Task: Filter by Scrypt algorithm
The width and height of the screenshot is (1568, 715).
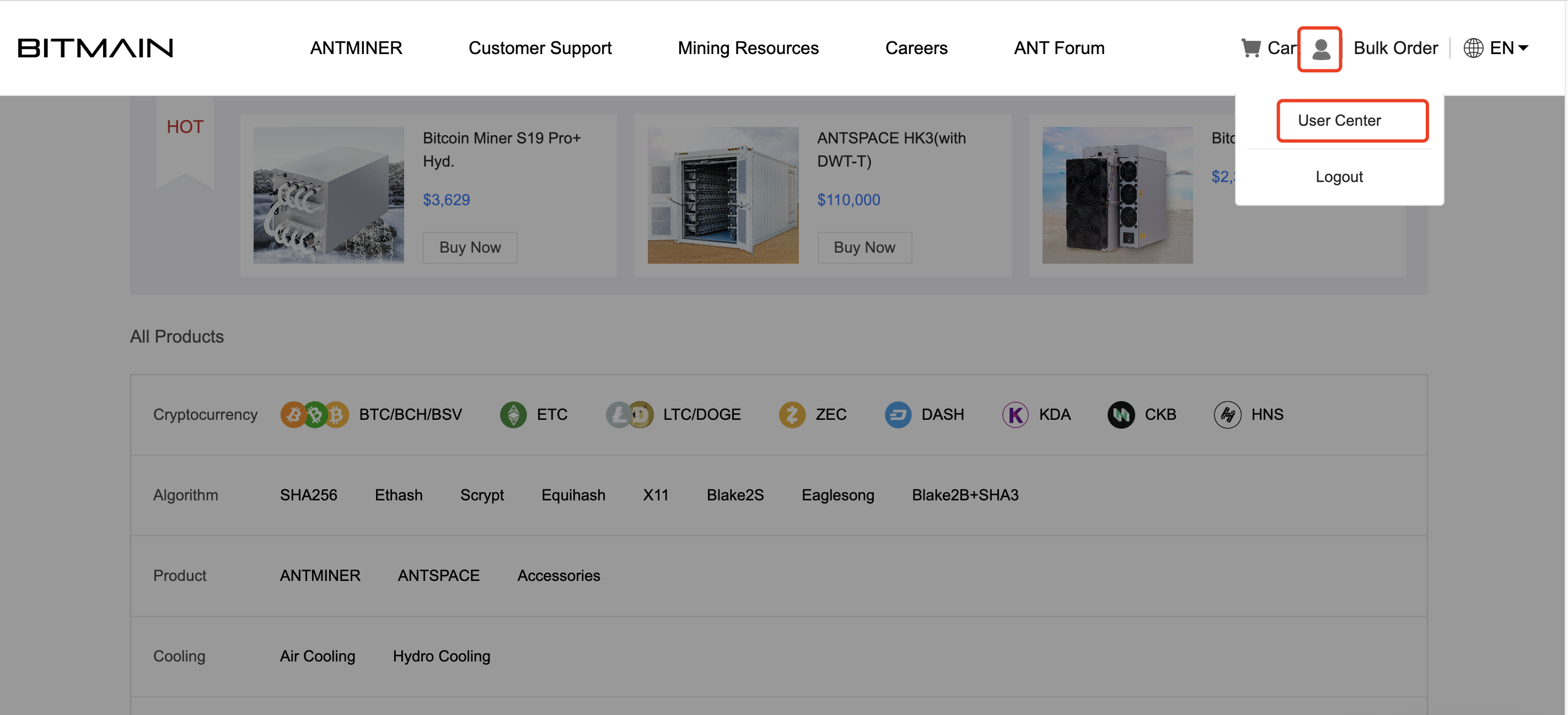Action: click(482, 495)
